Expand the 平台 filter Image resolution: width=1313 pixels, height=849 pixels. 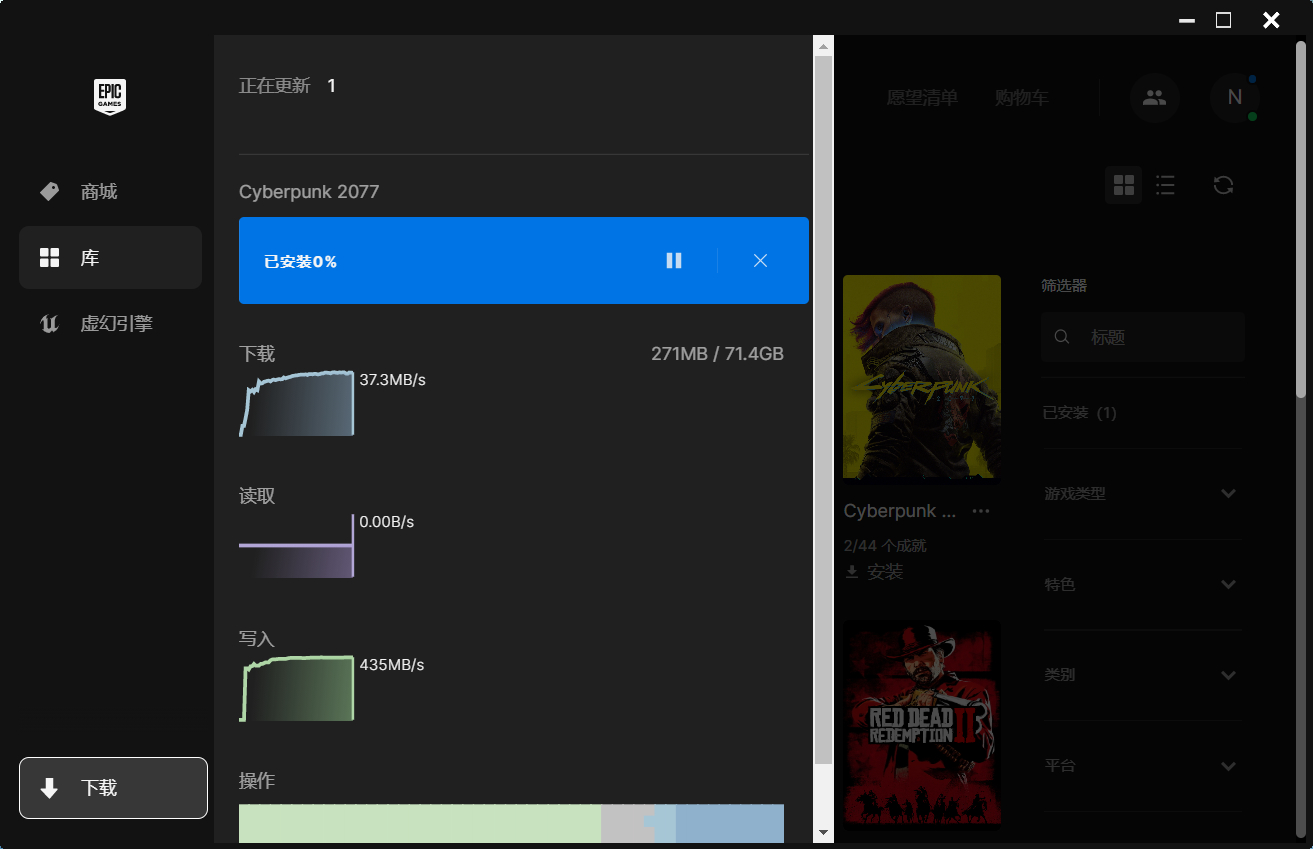(x=1142, y=766)
